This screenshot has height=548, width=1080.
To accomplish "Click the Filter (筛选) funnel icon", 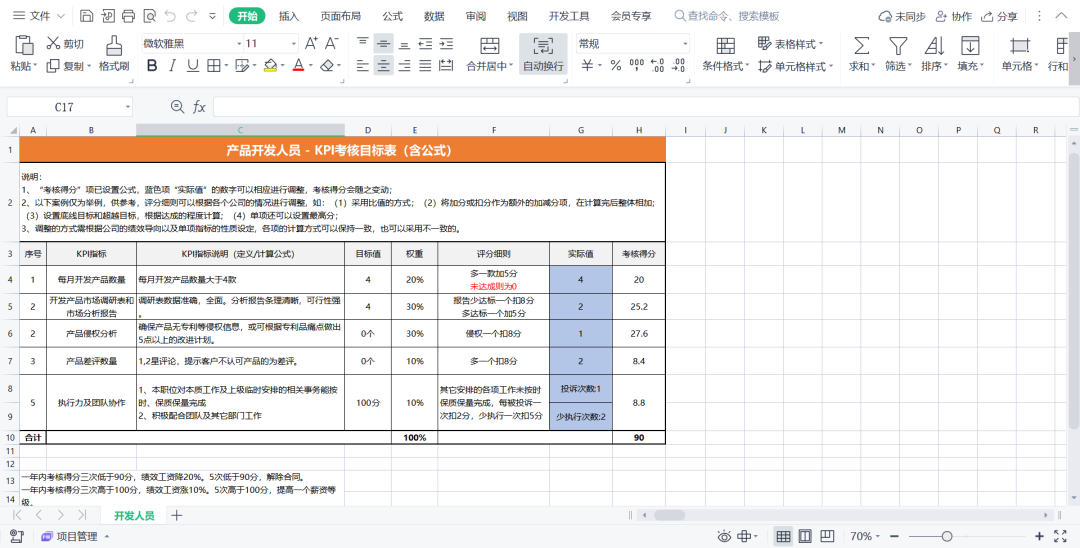I will [x=898, y=45].
